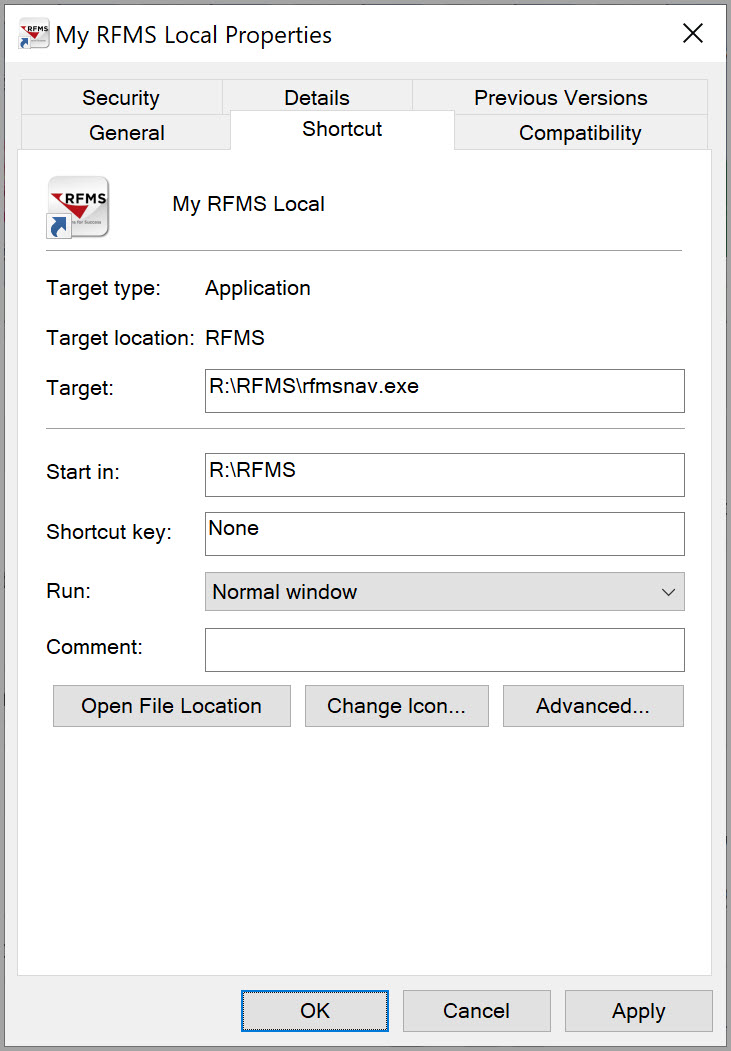Click the Start in label
Screen dimensions: 731x1051
(x=83, y=472)
